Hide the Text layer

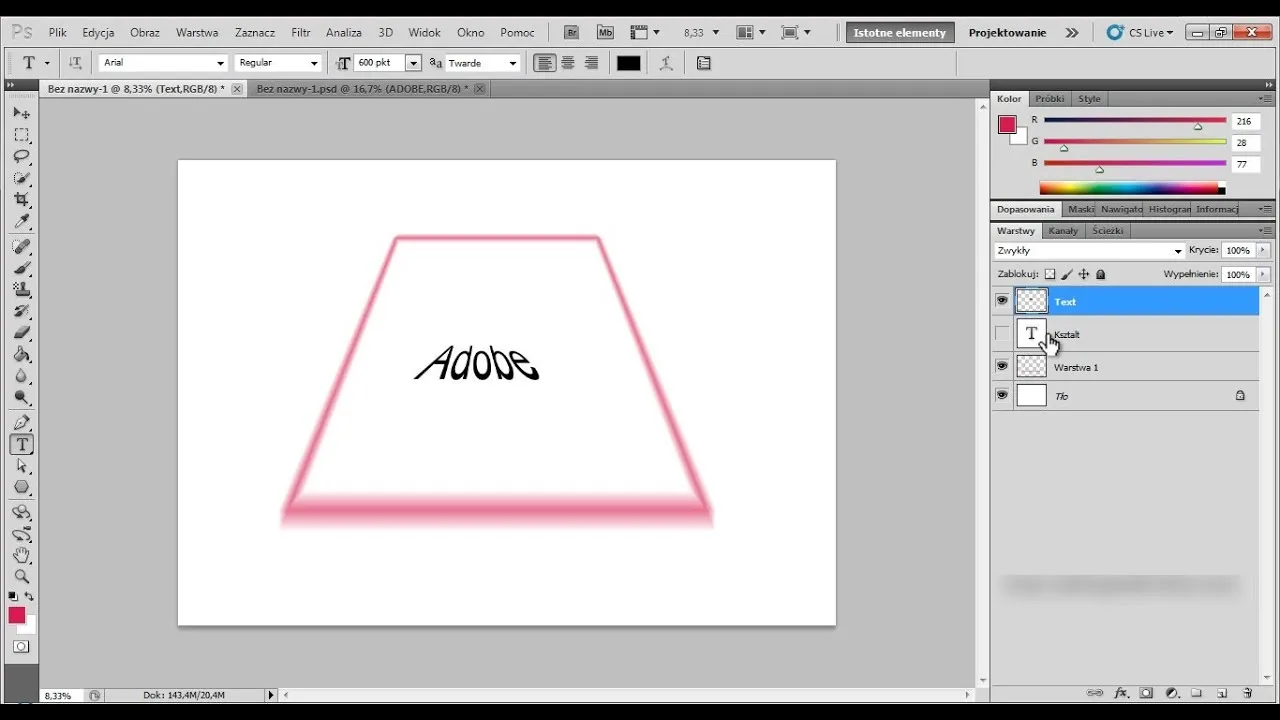pyautogui.click(x=1002, y=301)
